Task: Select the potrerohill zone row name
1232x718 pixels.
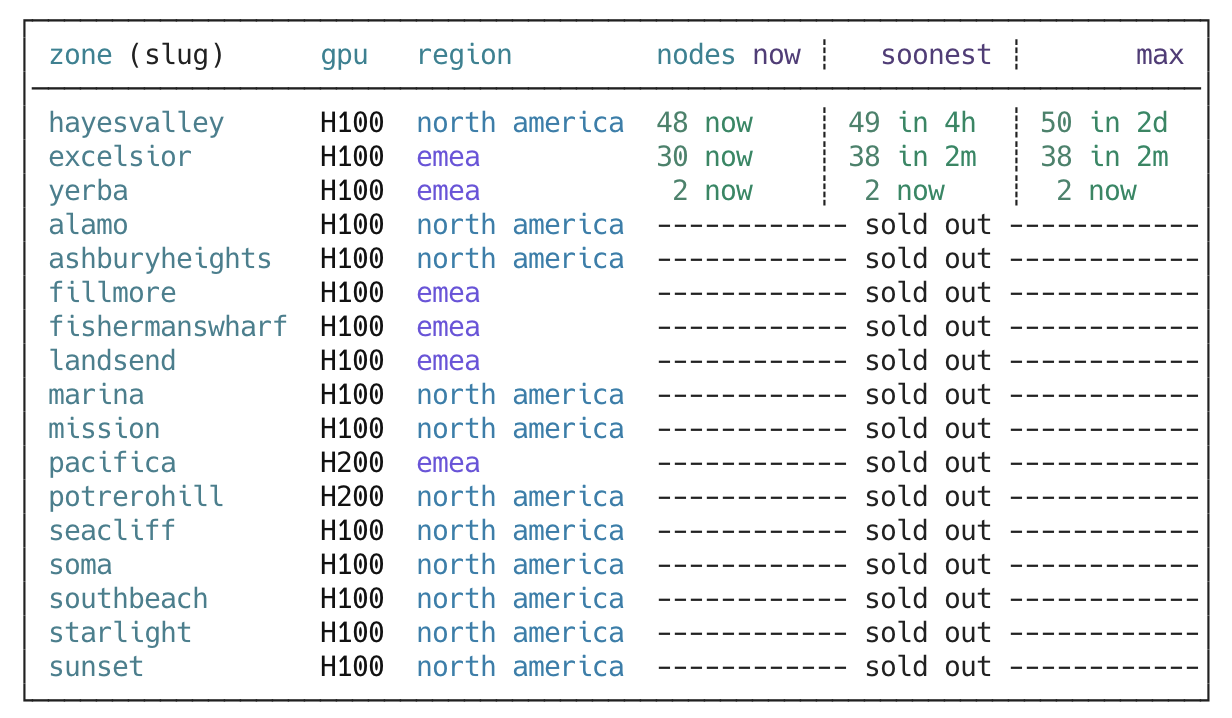Action: (x=136, y=497)
